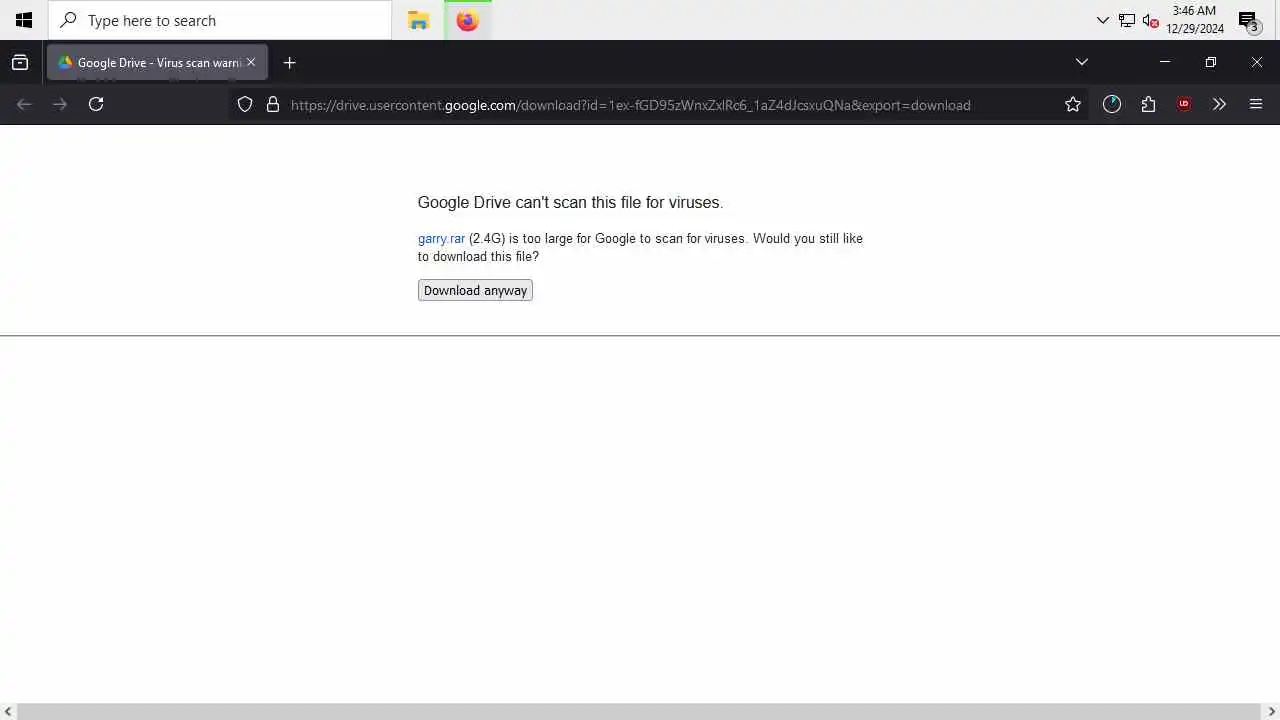
Task: Open File Explorer from taskbar
Action: coord(418,20)
